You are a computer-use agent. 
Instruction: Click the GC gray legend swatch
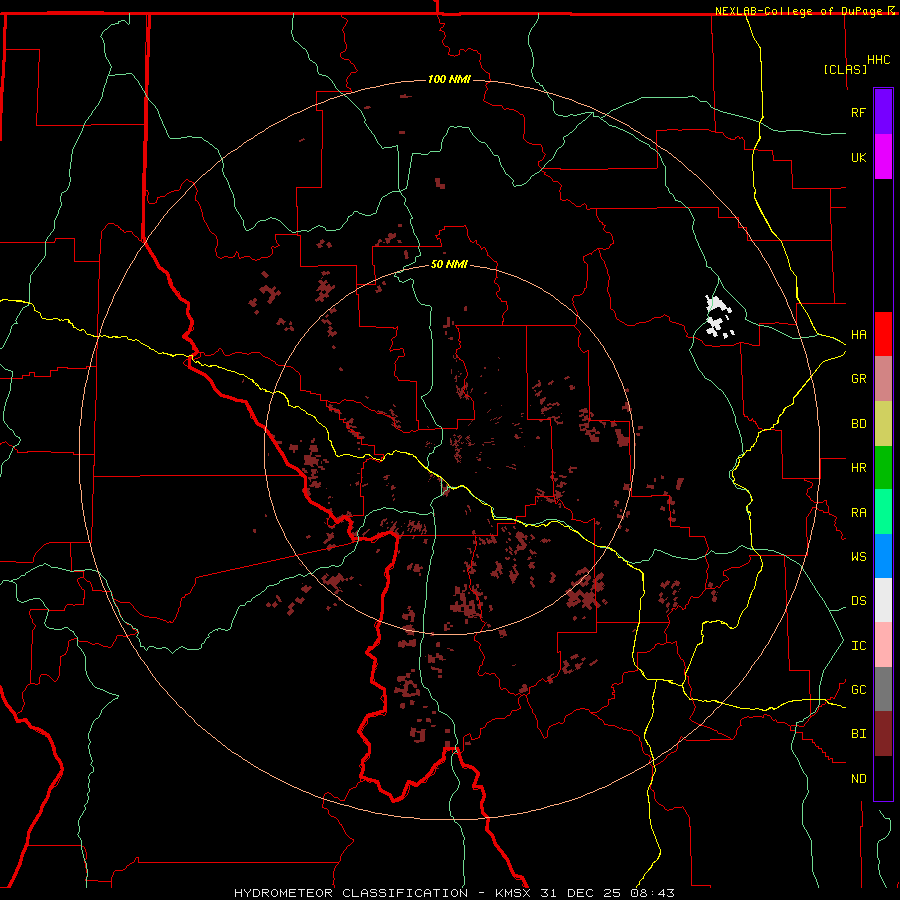(883, 689)
